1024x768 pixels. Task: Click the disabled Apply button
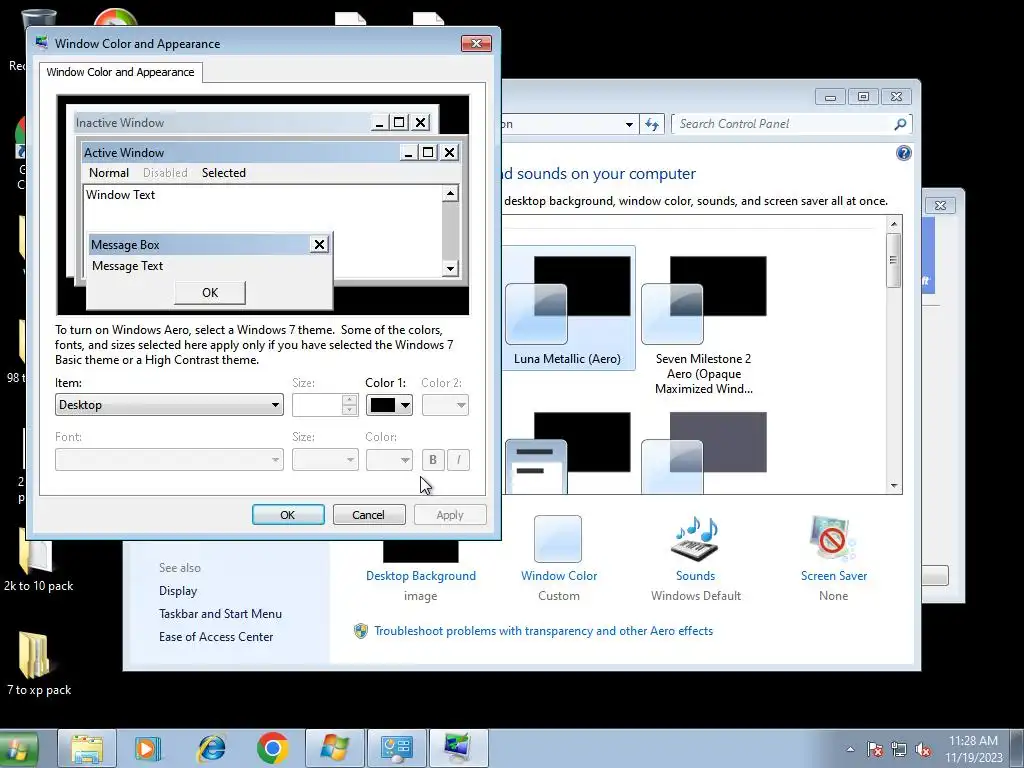click(450, 515)
